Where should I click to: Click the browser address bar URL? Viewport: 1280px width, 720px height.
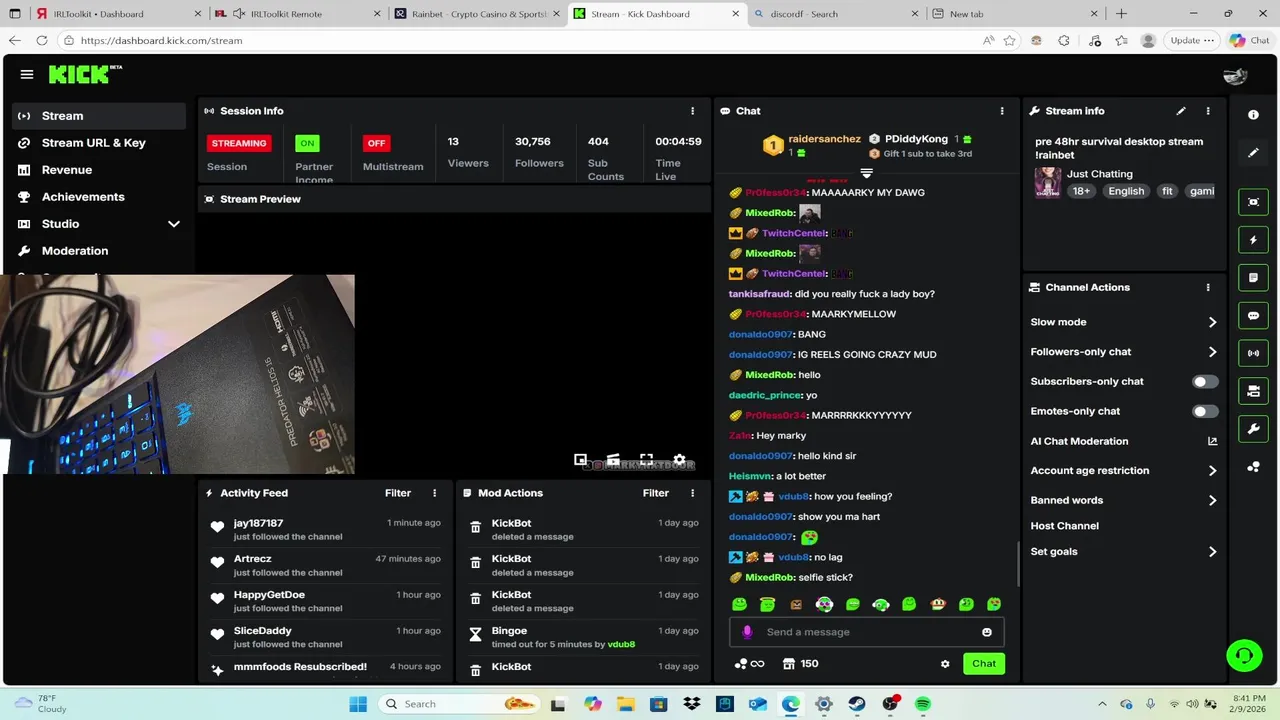click(161, 41)
